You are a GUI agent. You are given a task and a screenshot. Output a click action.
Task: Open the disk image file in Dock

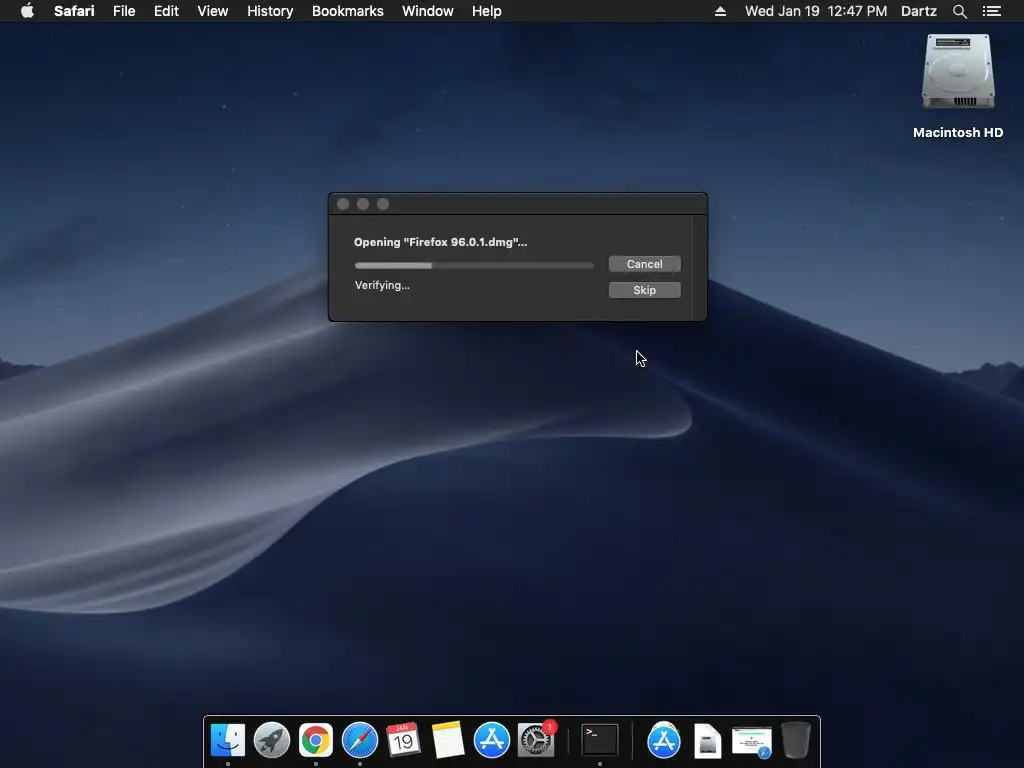pos(707,741)
